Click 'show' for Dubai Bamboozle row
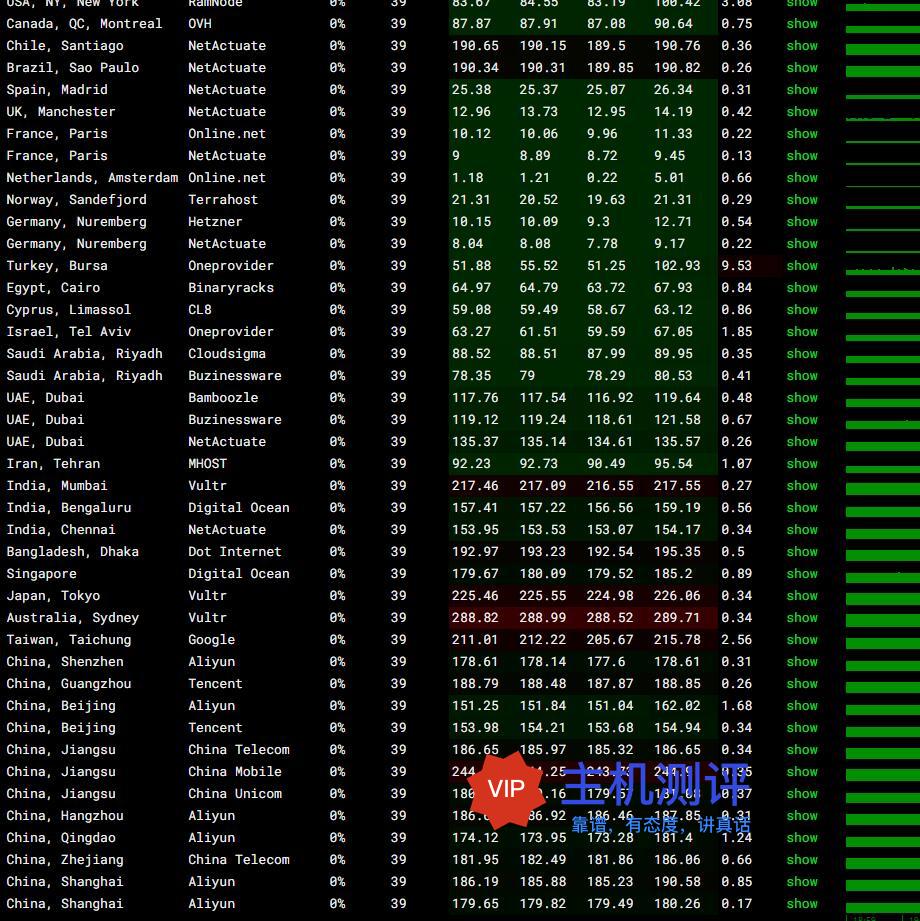The height and width of the screenshot is (921, 920). click(x=802, y=398)
